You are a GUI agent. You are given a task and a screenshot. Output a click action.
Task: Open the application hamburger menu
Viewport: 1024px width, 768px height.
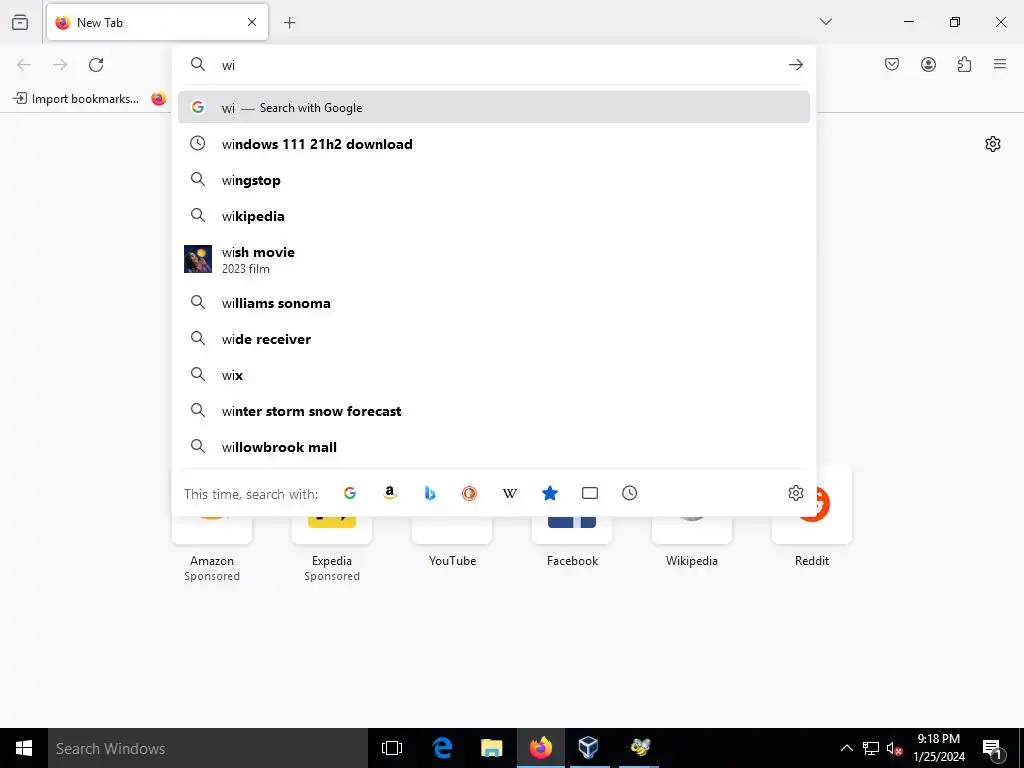pos(1000,64)
